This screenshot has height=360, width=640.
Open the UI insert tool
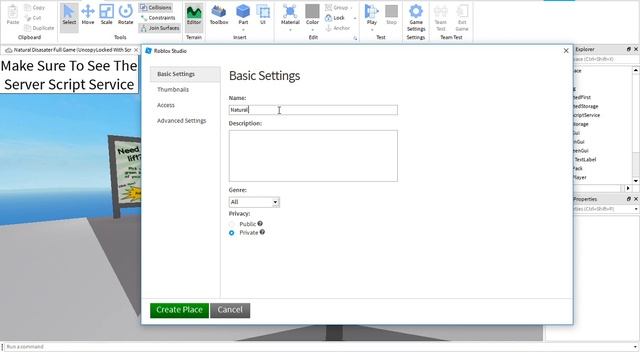(263, 15)
